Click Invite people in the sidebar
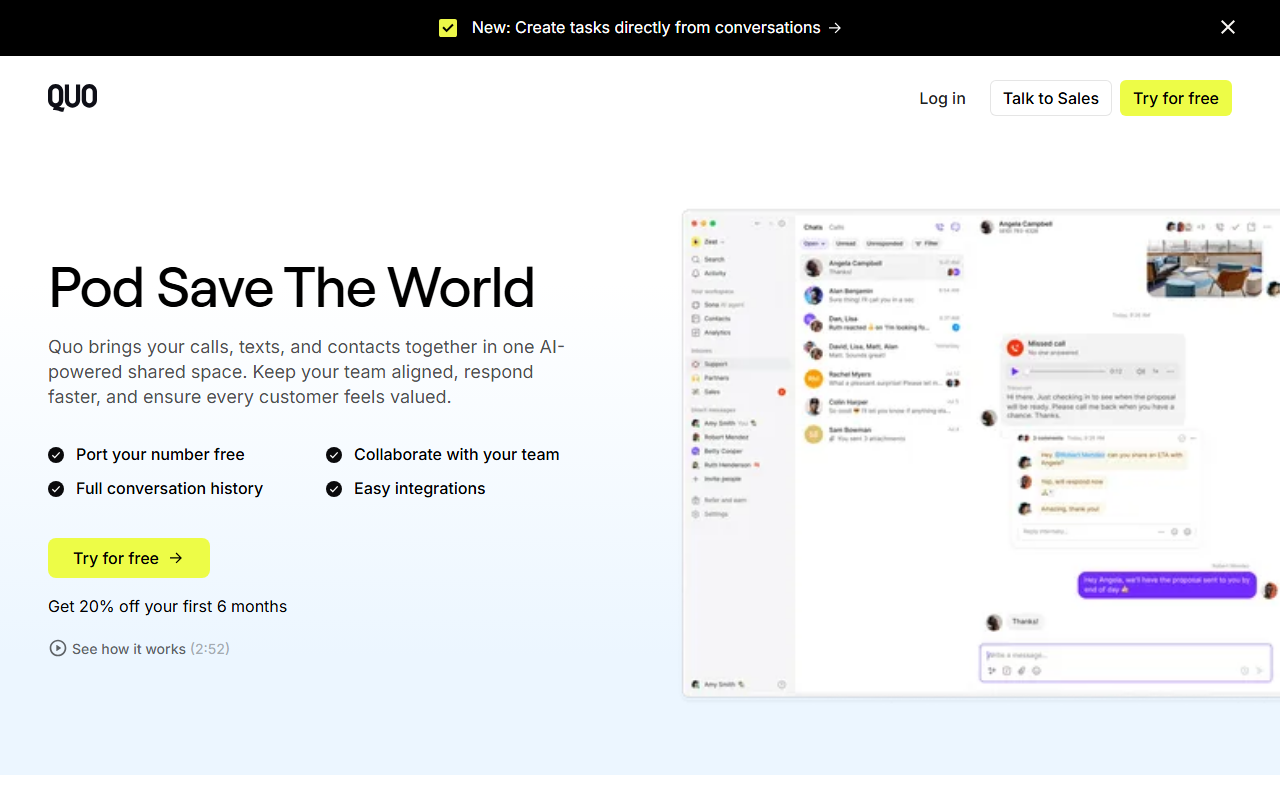Viewport: 1280px width, 800px height. (717, 479)
